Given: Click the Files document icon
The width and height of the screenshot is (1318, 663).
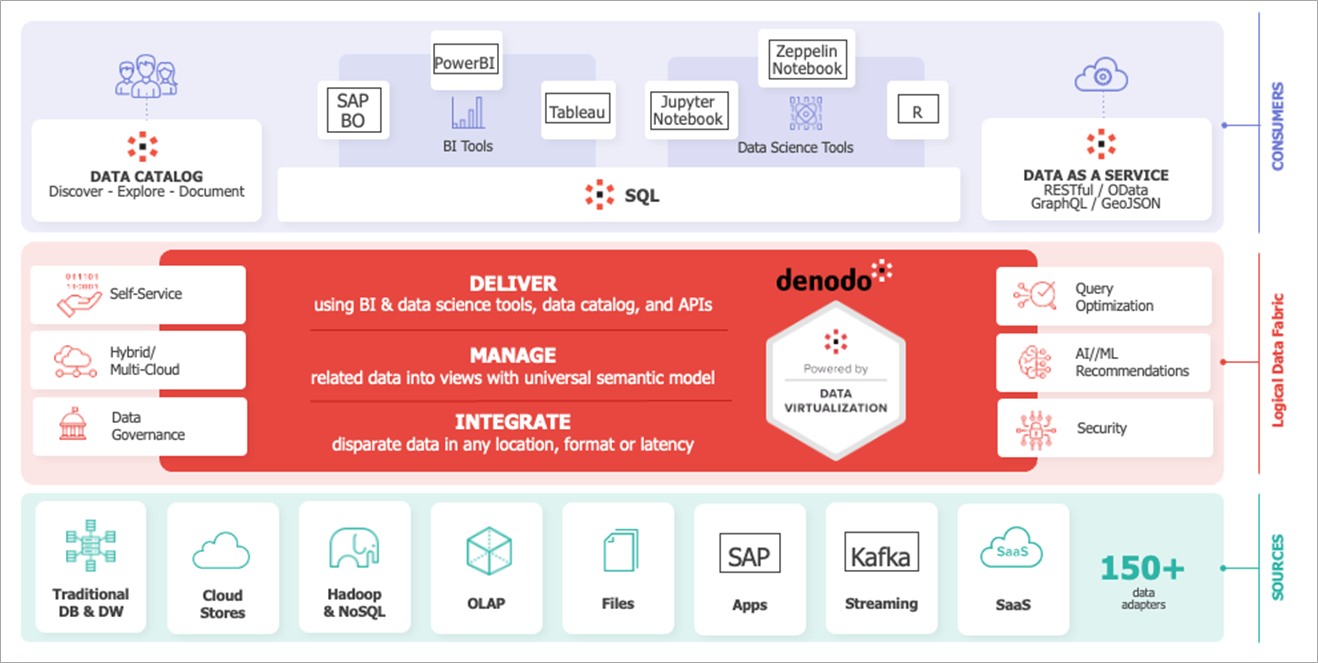Looking at the screenshot, I should pos(619,550).
